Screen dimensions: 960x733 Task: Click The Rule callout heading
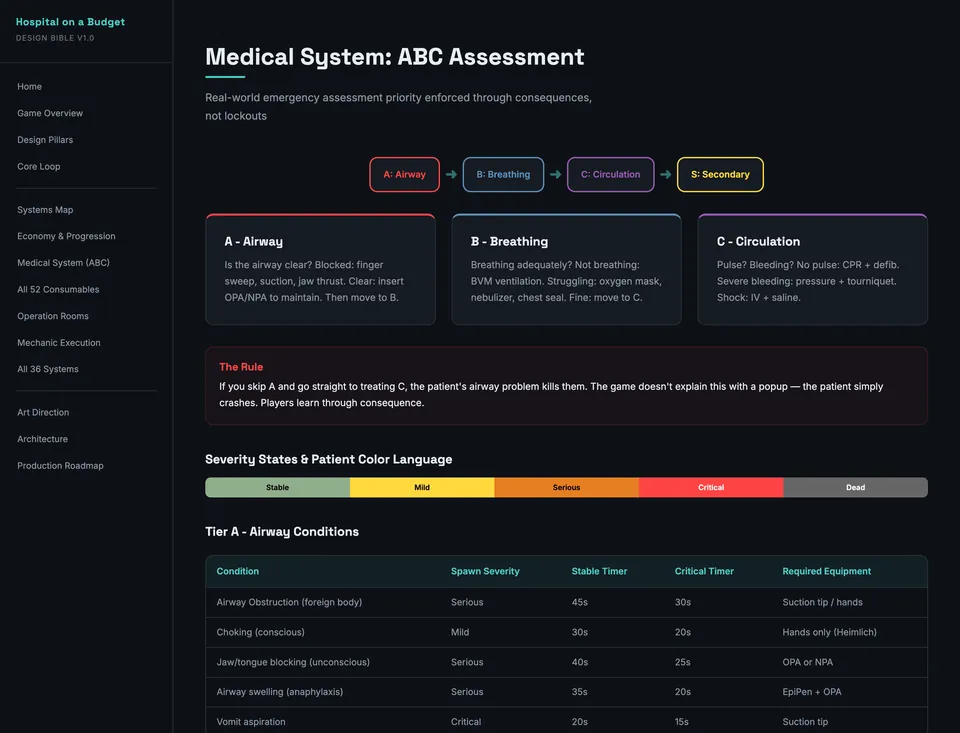[x=241, y=367]
